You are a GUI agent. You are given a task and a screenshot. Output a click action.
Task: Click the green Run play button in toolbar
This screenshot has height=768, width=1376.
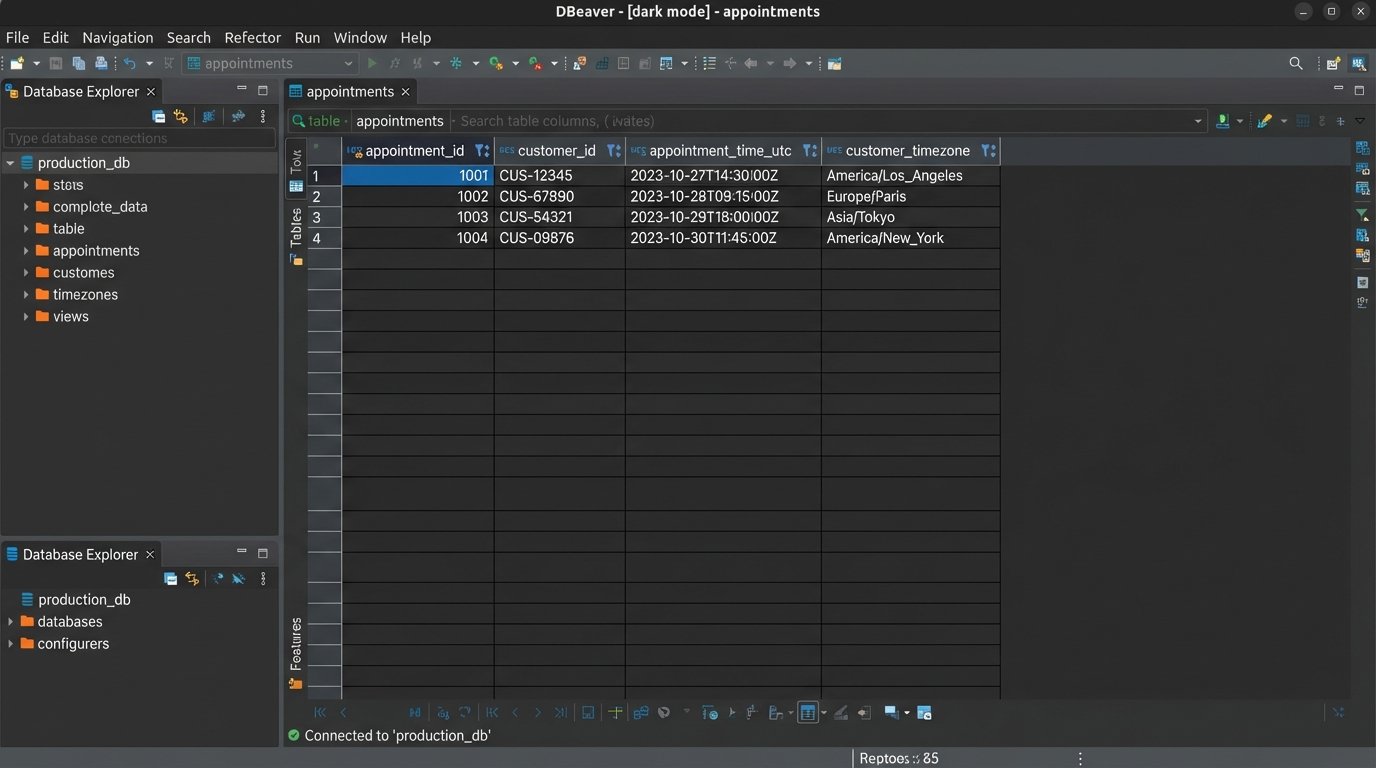coord(372,63)
